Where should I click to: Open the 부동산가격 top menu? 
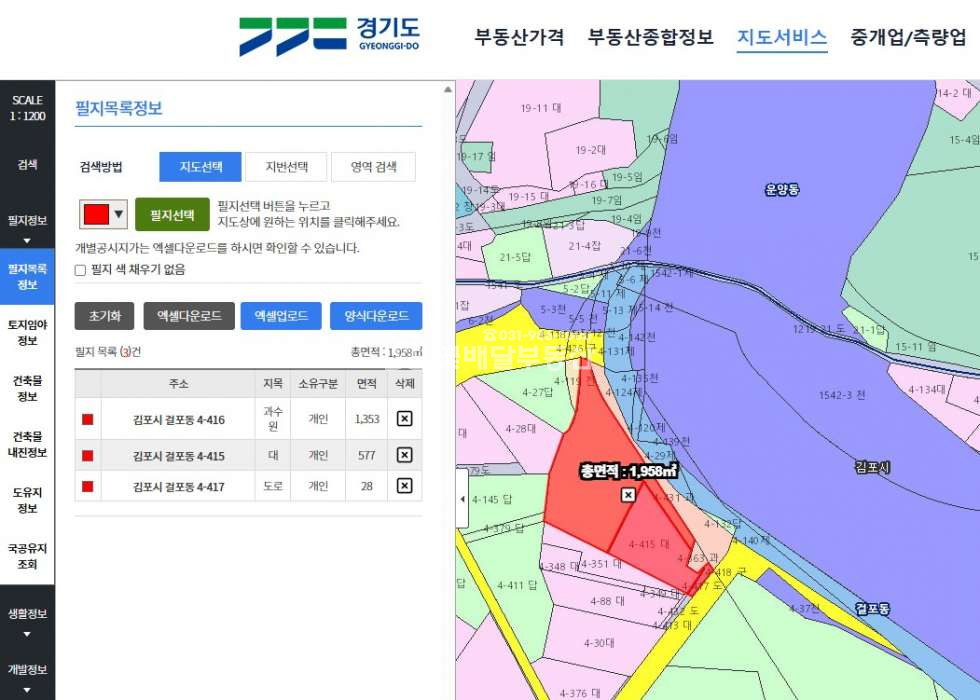(519, 38)
